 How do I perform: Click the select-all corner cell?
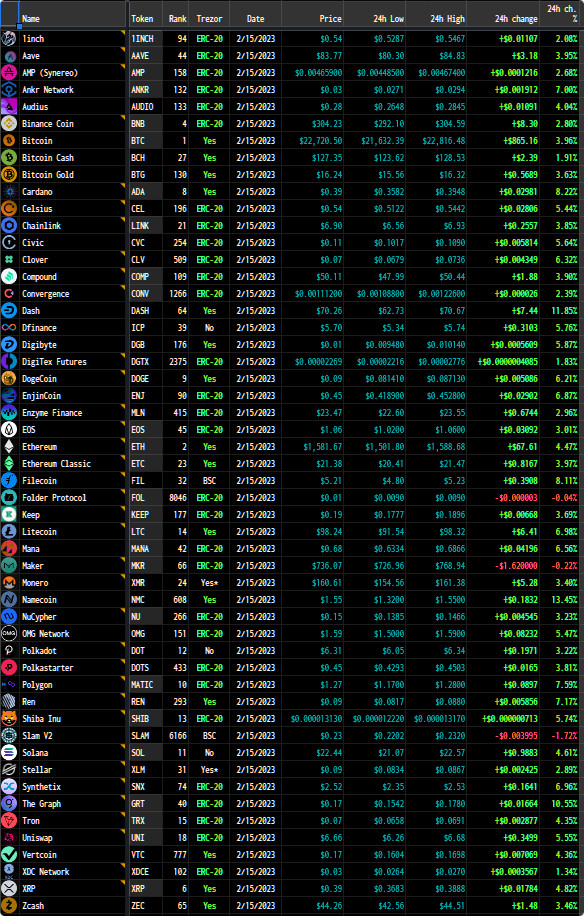tap(9, 14)
